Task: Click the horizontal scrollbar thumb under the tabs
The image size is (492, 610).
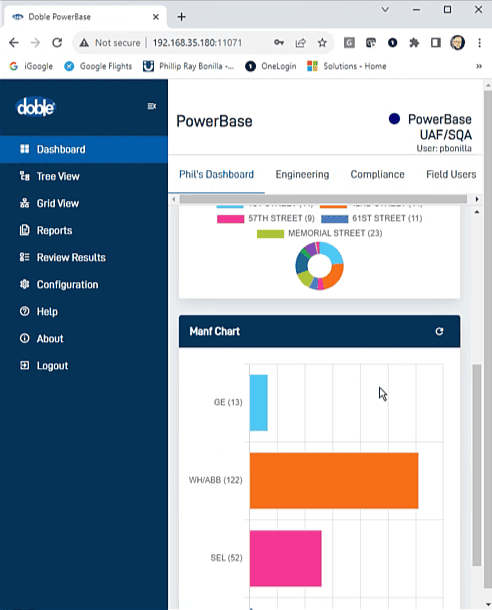Action: [323, 199]
